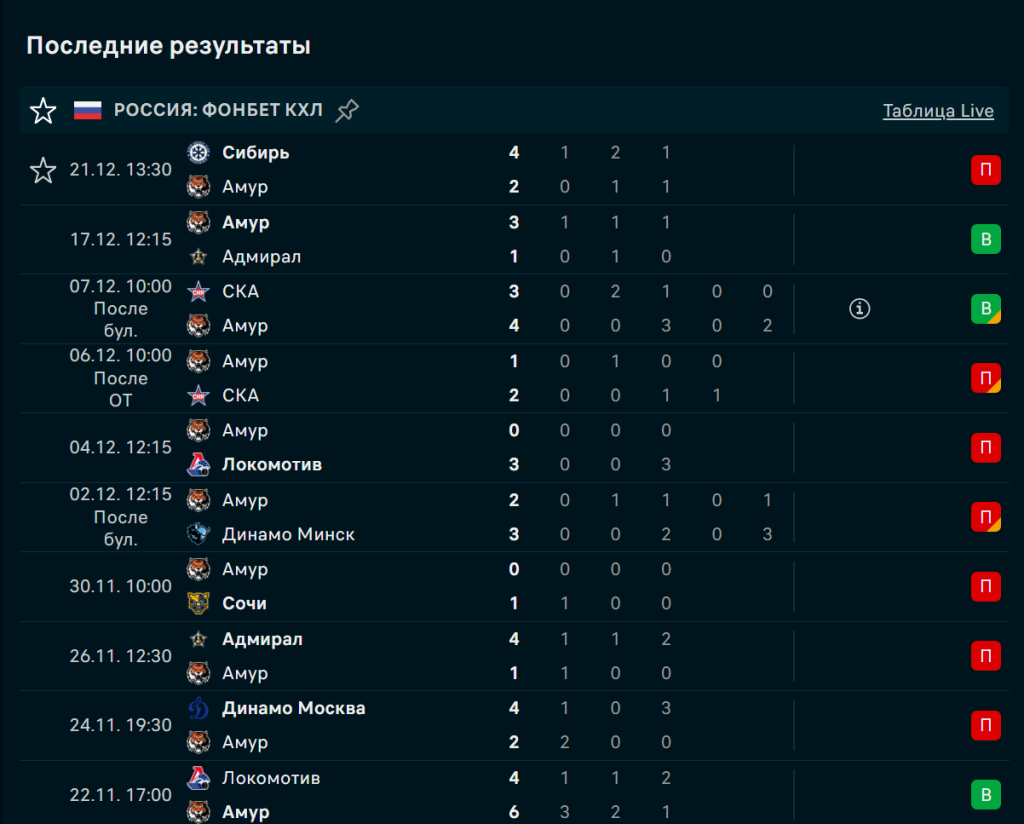
Task: Open the Амур vs Адмирал match on 17.12
Action: [x=400, y=240]
